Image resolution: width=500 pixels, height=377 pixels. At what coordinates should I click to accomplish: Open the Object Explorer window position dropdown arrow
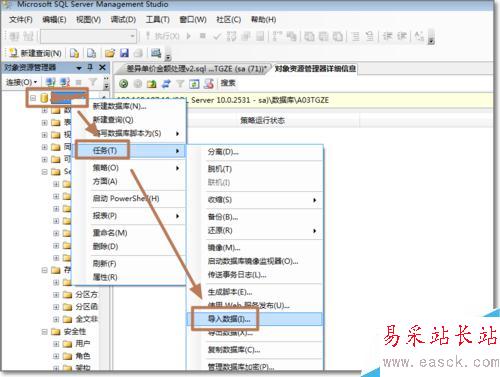click(x=79, y=68)
